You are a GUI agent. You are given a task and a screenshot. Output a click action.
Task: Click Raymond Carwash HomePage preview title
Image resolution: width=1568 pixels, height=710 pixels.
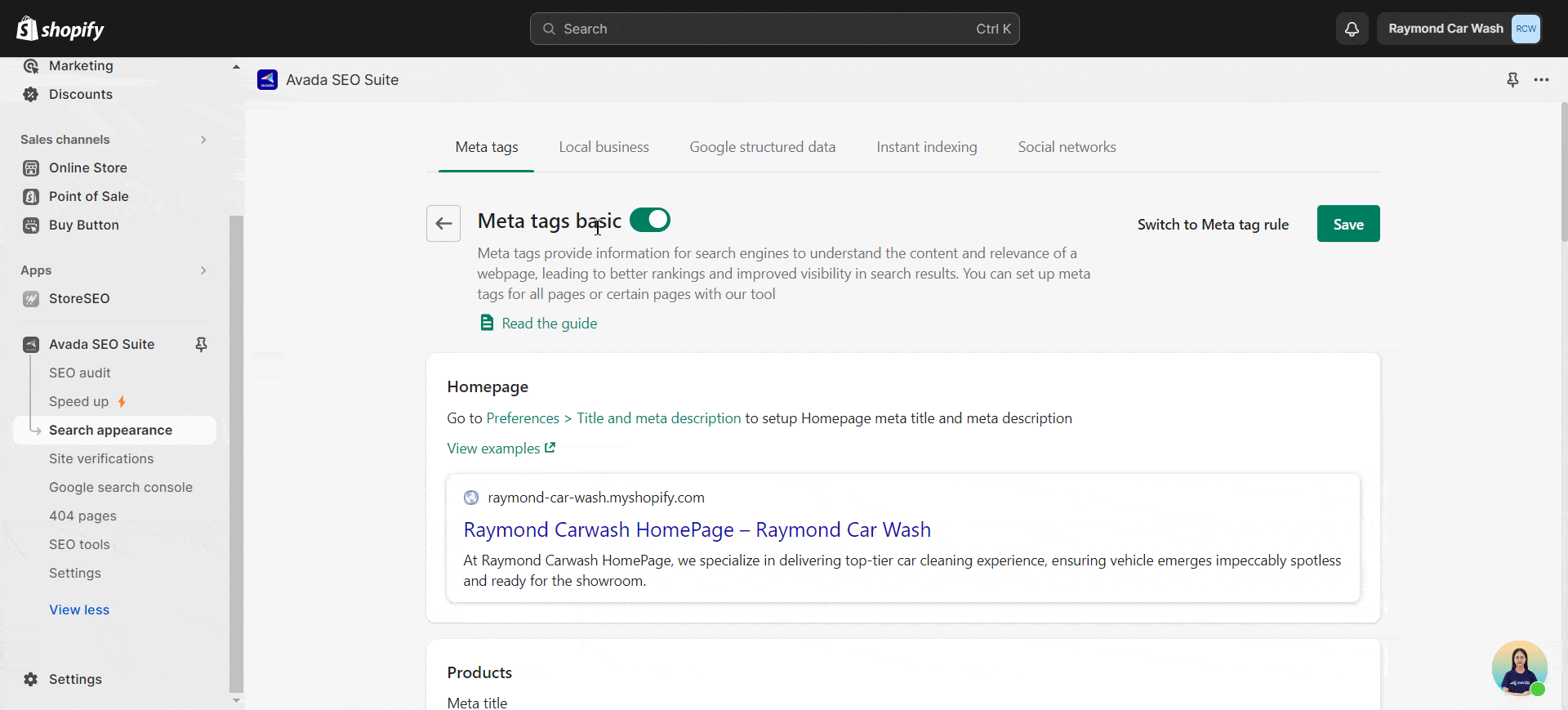pos(697,529)
